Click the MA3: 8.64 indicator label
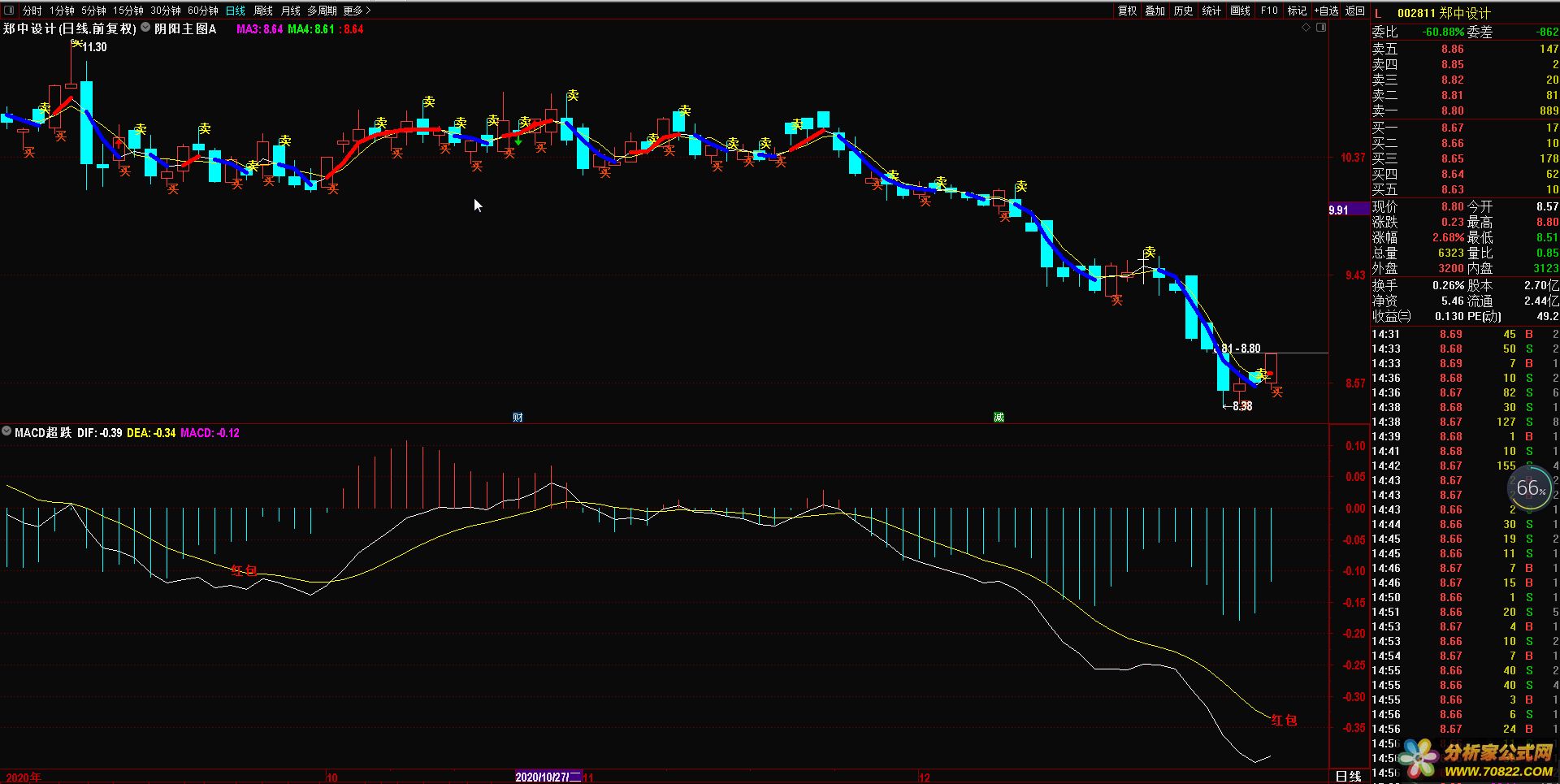 [x=259, y=28]
